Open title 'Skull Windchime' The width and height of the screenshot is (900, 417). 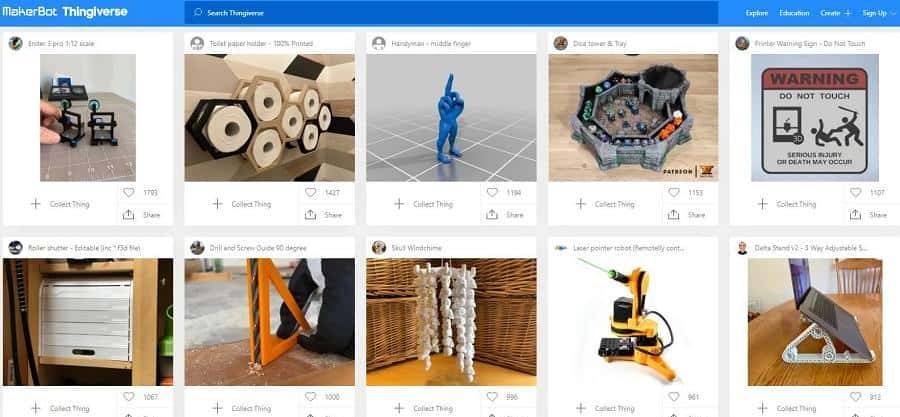(x=415, y=248)
